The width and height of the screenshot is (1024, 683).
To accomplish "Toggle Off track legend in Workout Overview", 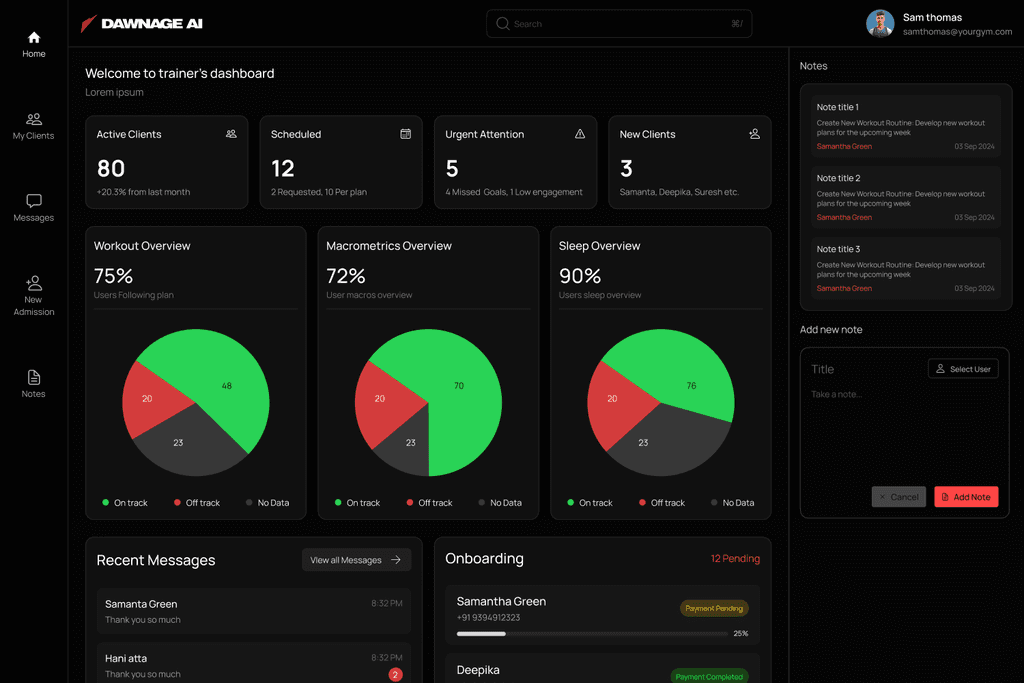I will pyautogui.click(x=197, y=503).
